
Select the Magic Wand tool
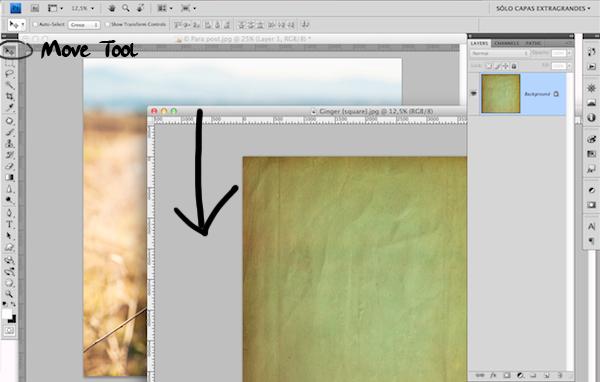pos(10,85)
